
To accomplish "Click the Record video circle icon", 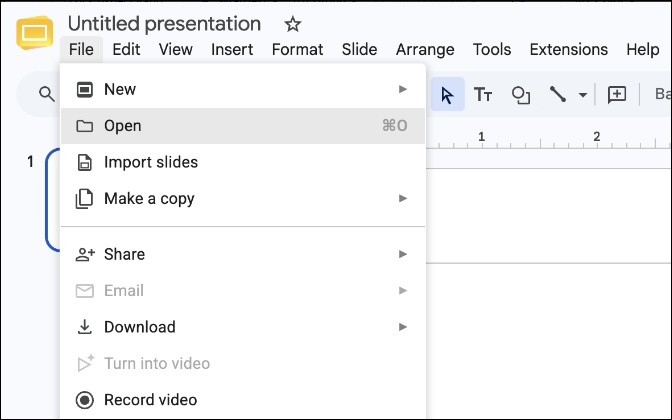I will tap(84, 400).
